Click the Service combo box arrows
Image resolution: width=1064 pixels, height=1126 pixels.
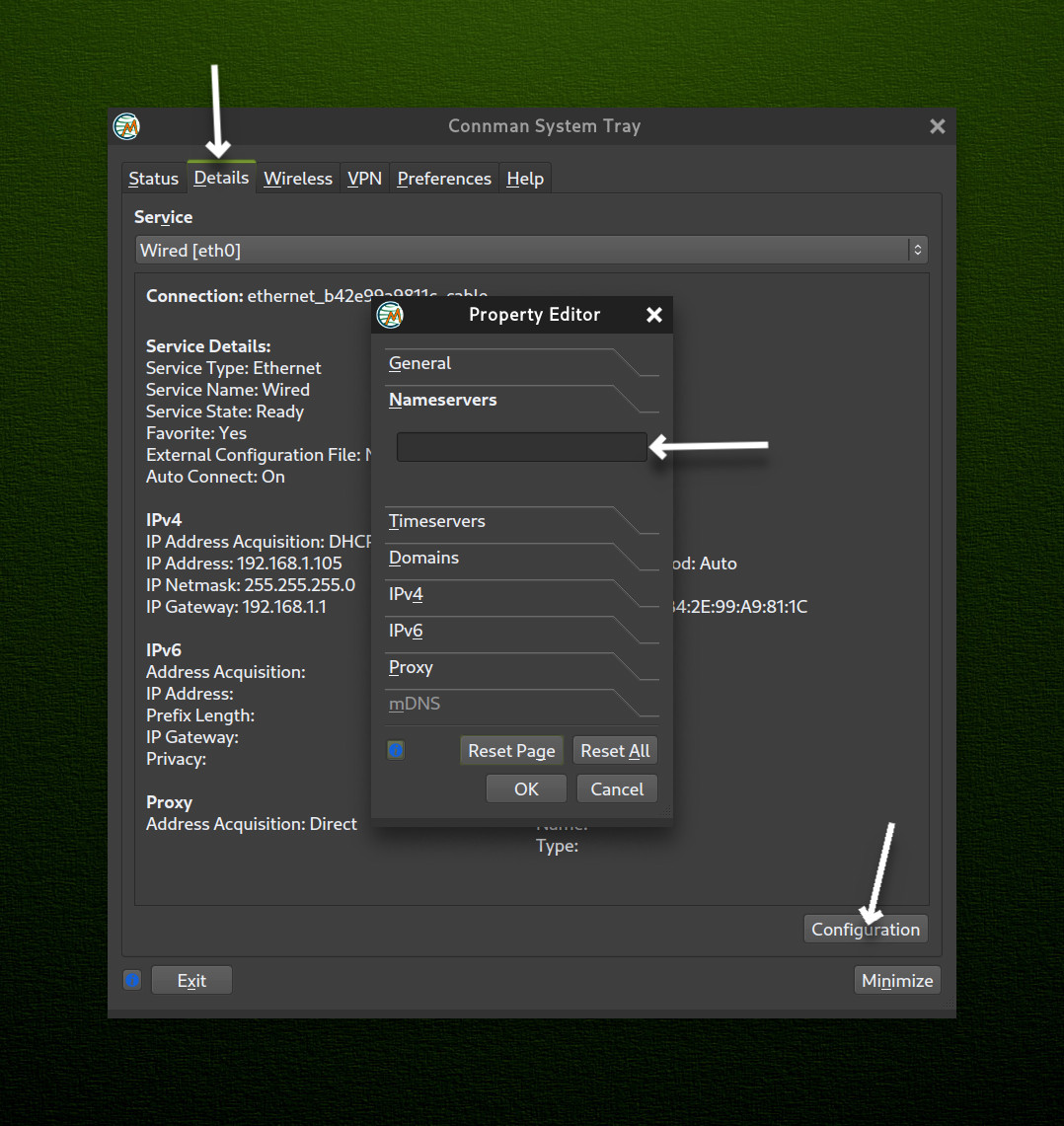(918, 250)
